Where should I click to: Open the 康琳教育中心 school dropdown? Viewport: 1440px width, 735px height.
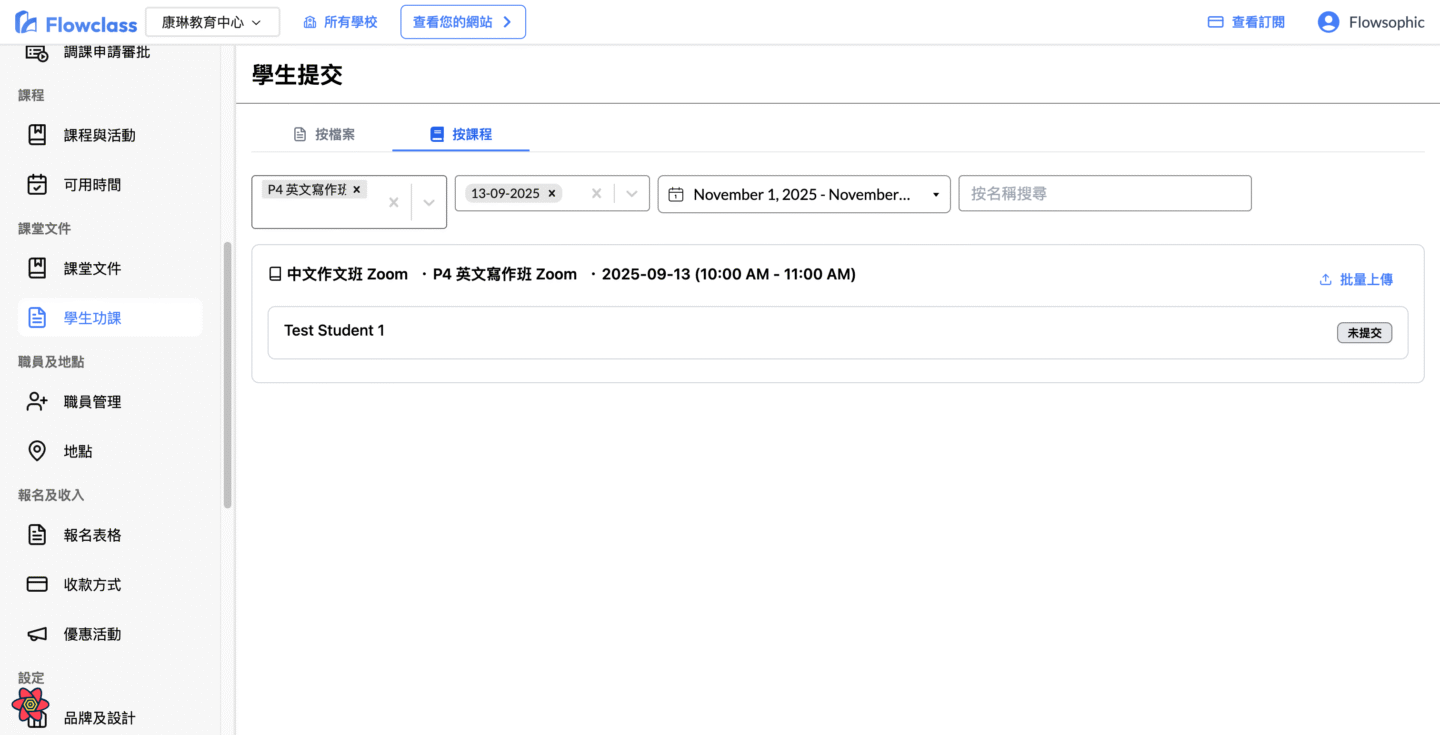212,22
